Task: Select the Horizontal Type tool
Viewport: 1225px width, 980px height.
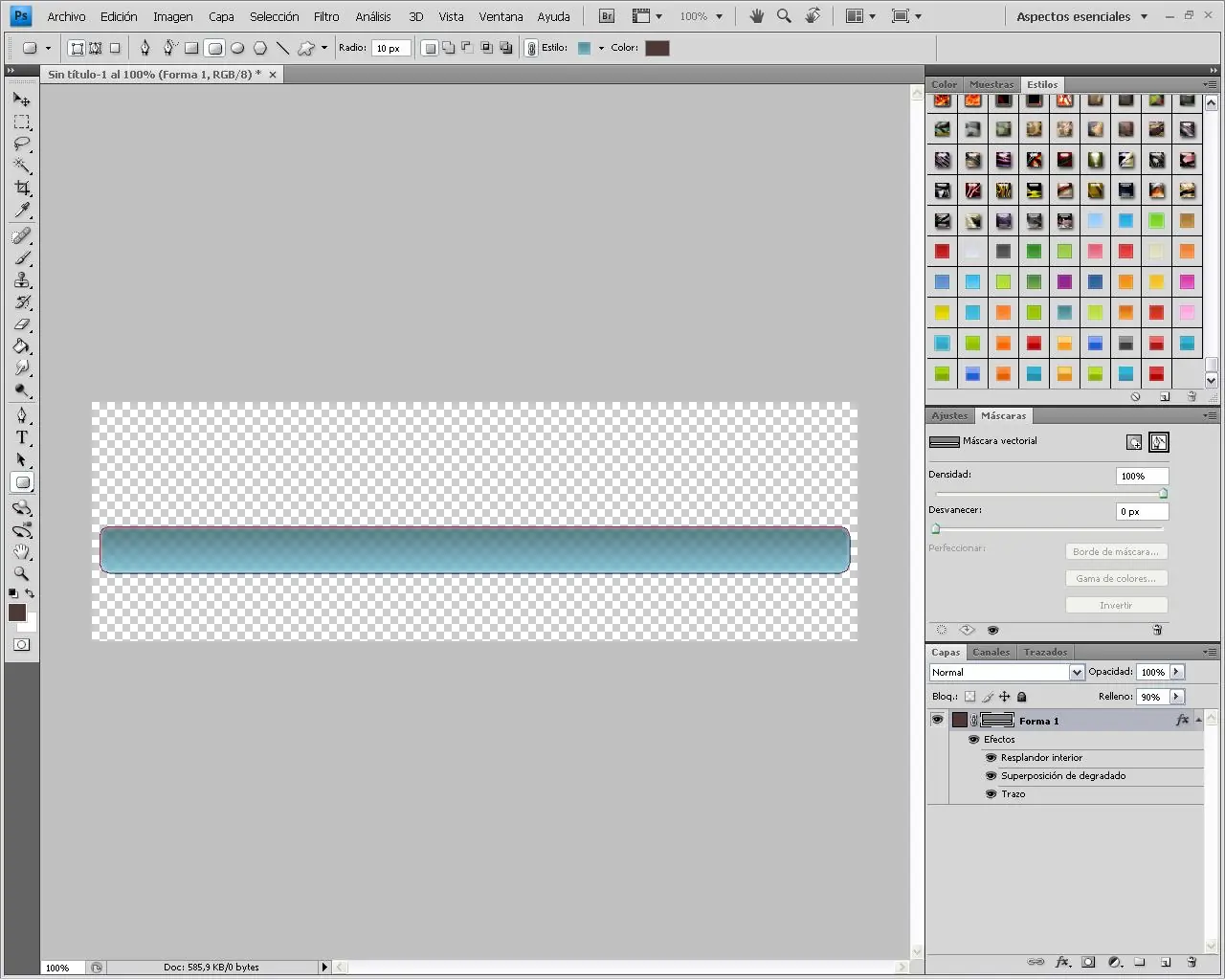Action: (21, 437)
